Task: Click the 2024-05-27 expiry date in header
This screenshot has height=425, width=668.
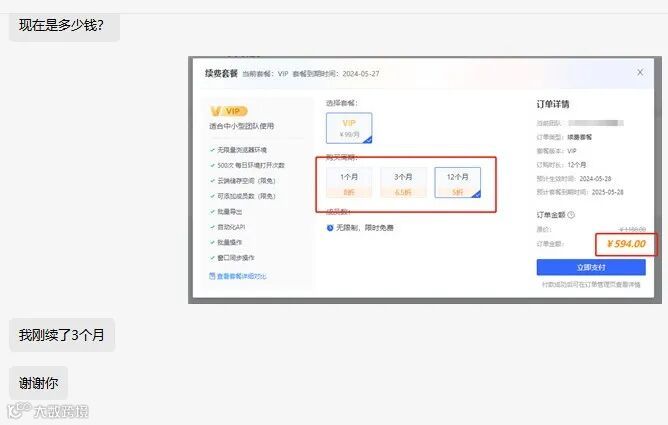Action: (x=361, y=74)
